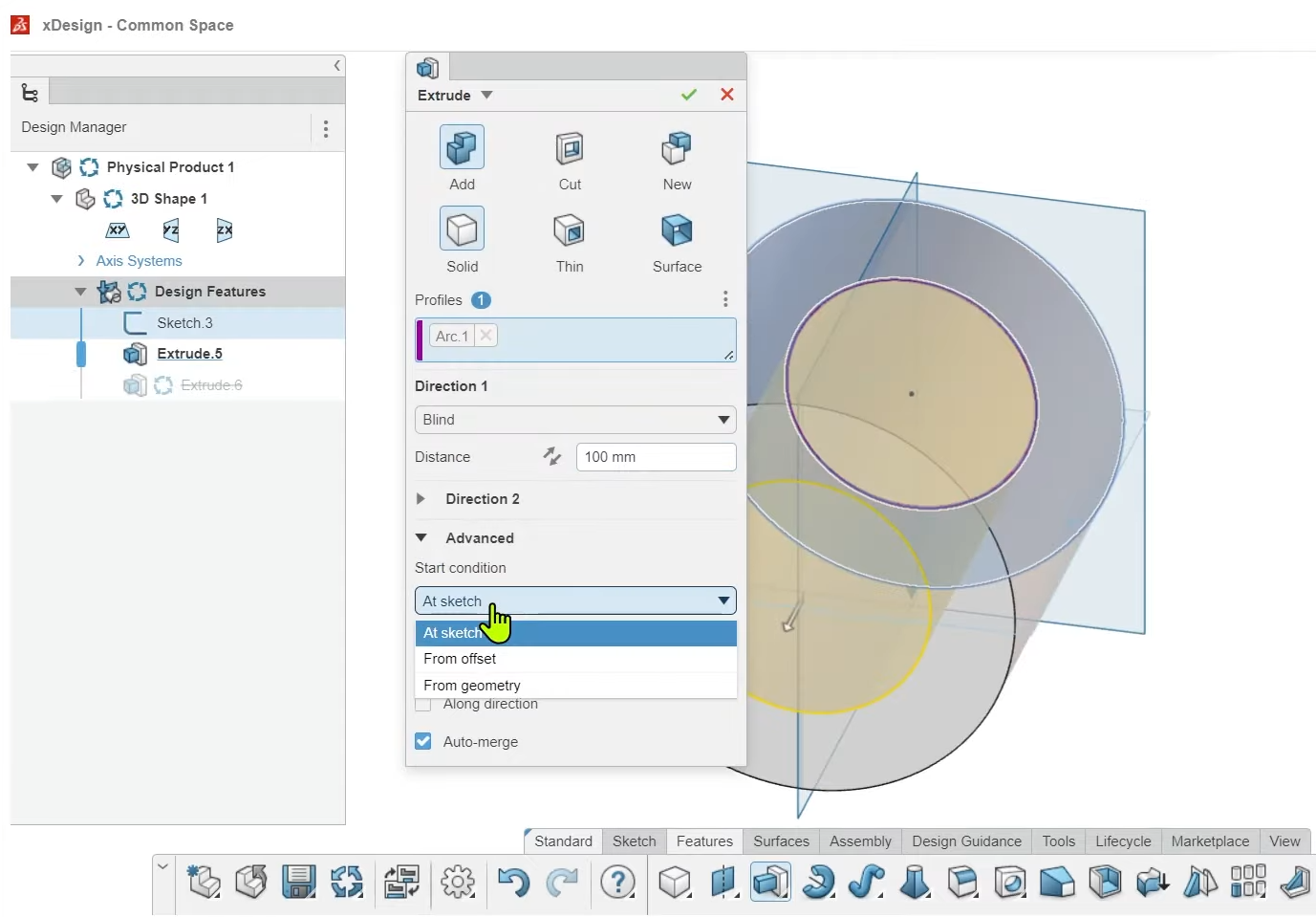Switch to the Standard tab

[x=563, y=841]
